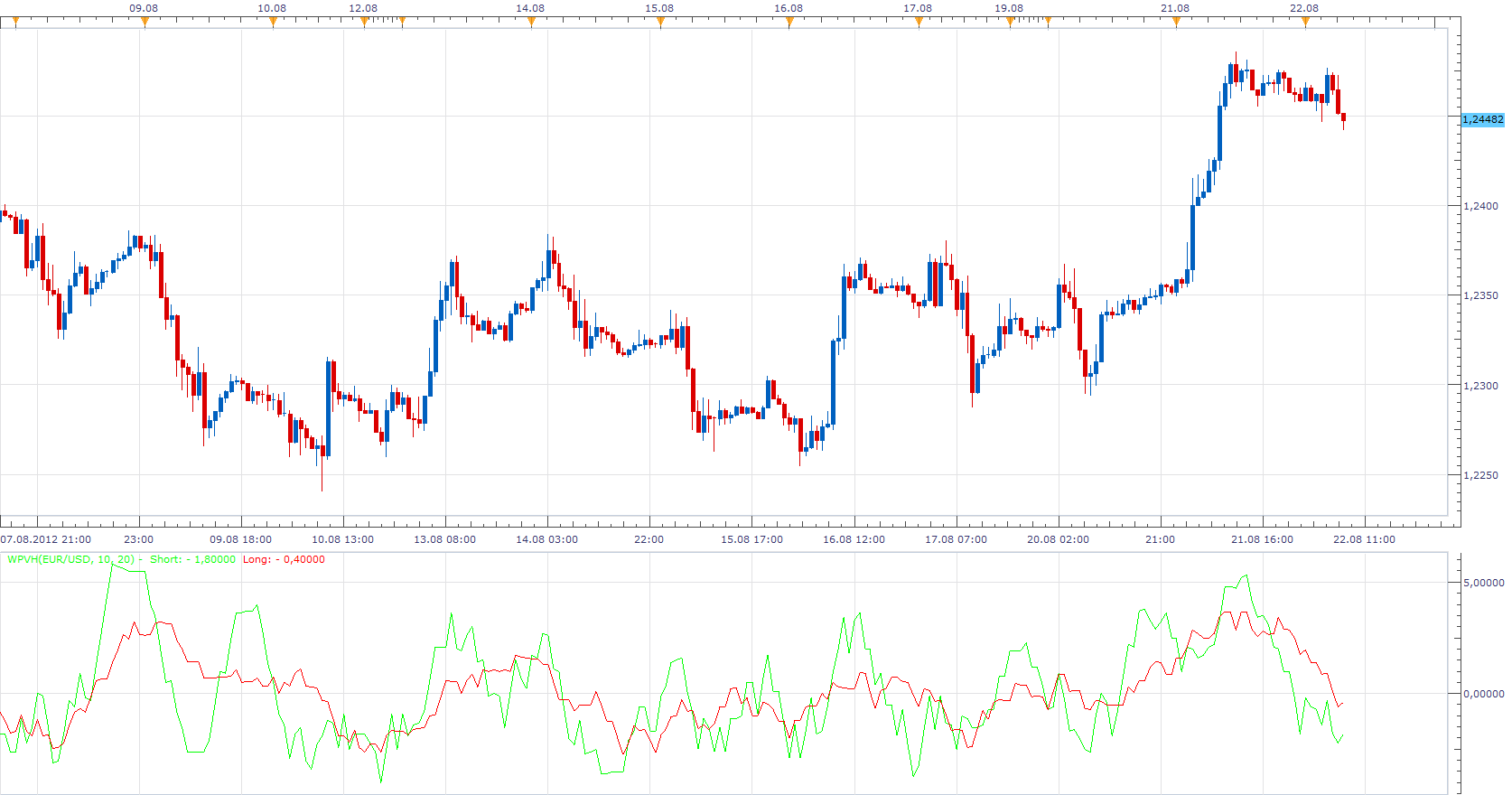Click the 23:00 time axis label
This screenshot has width=1512, height=795.
pyautogui.click(x=138, y=539)
